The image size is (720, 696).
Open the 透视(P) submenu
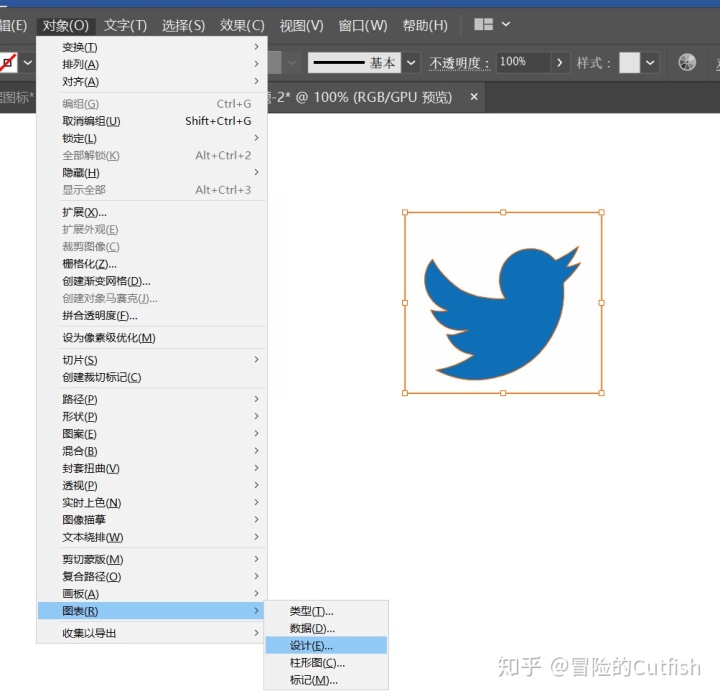click(x=152, y=485)
